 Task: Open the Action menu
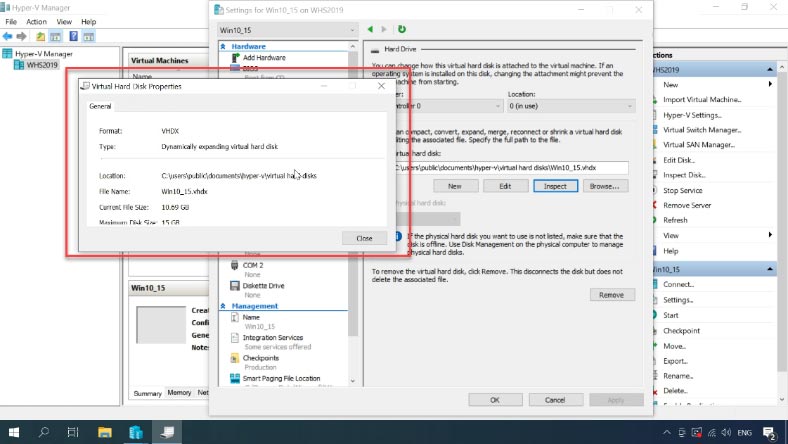pyautogui.click(x=36, y=22)
